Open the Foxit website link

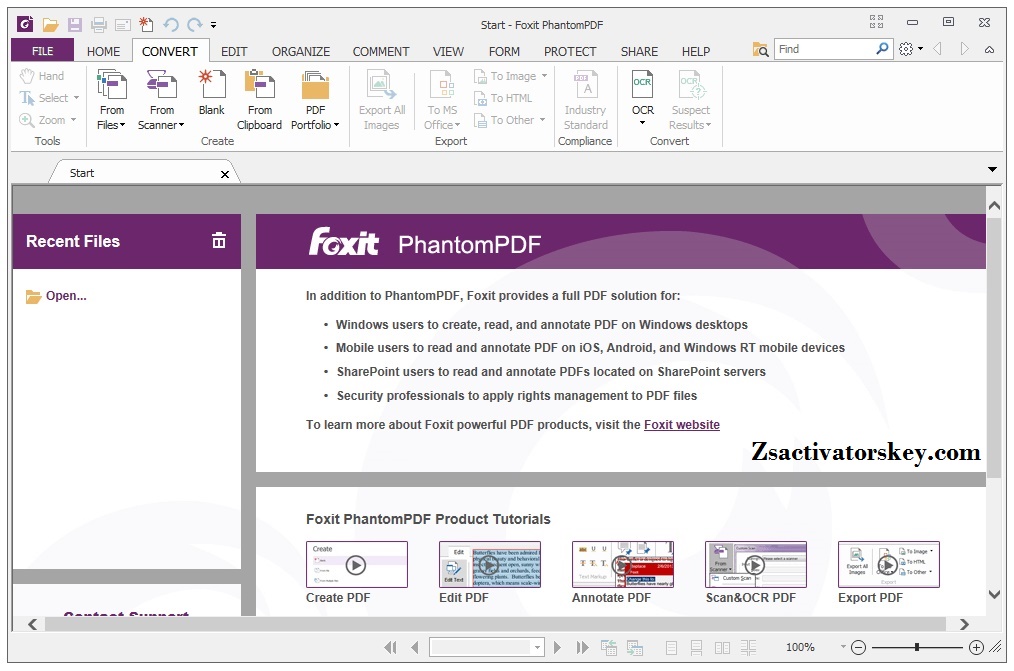click(682, 425)
